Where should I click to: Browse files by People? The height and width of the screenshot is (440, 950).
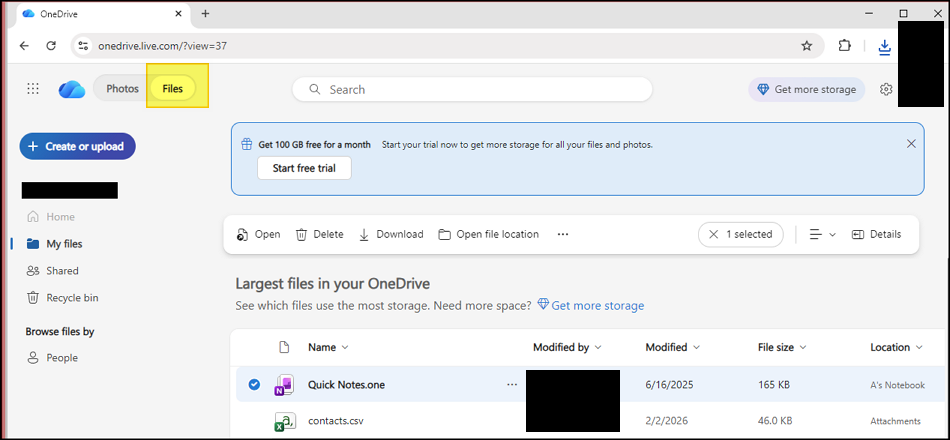coord(52,358)
